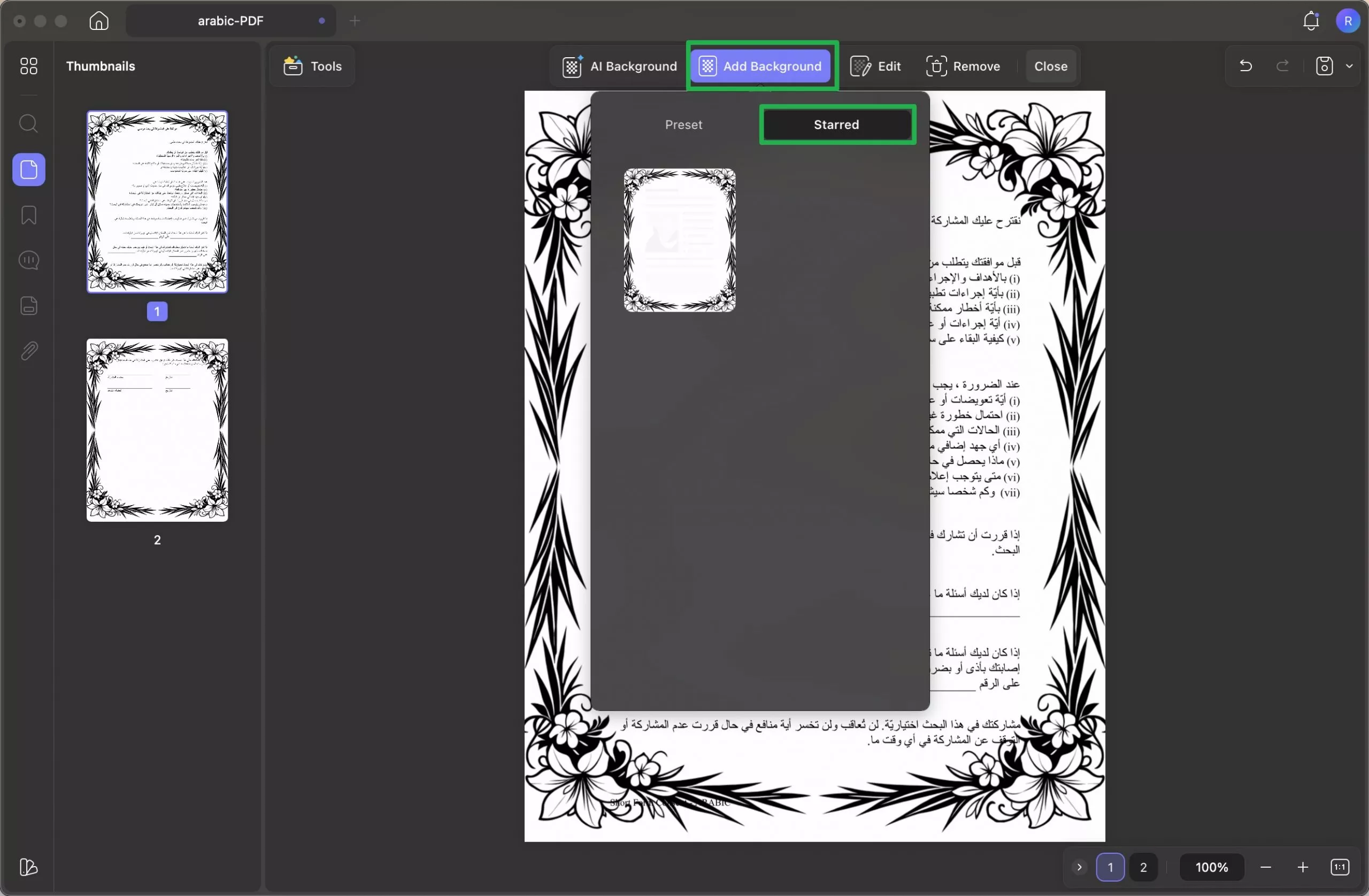Select the Thumbnails panel icon
Image resolution: width=1369 pixels, height=896 pixels.
28,169
